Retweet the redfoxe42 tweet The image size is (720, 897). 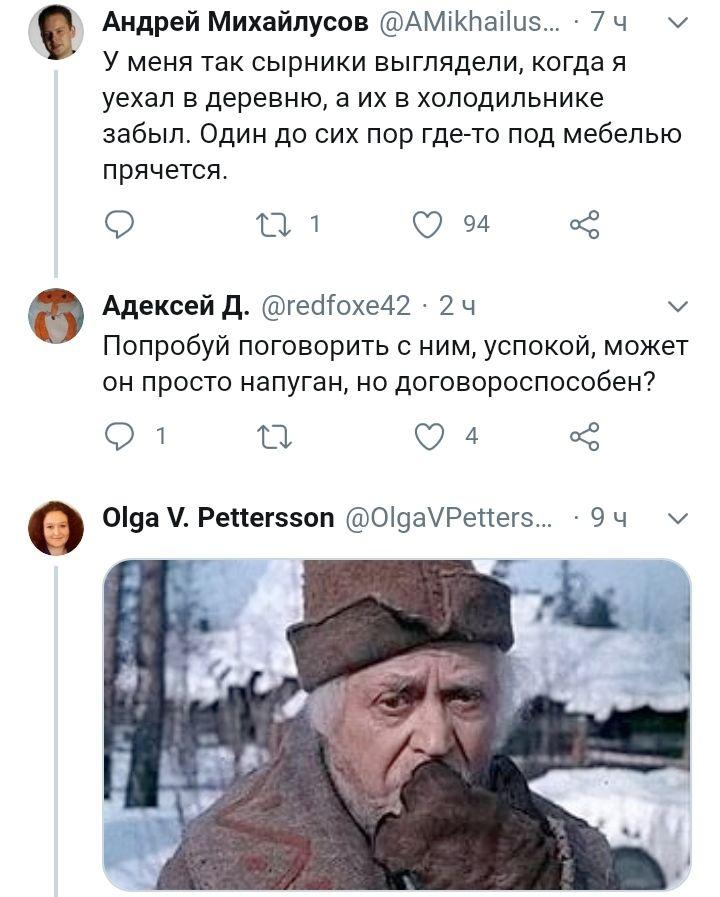click(272, 436)
